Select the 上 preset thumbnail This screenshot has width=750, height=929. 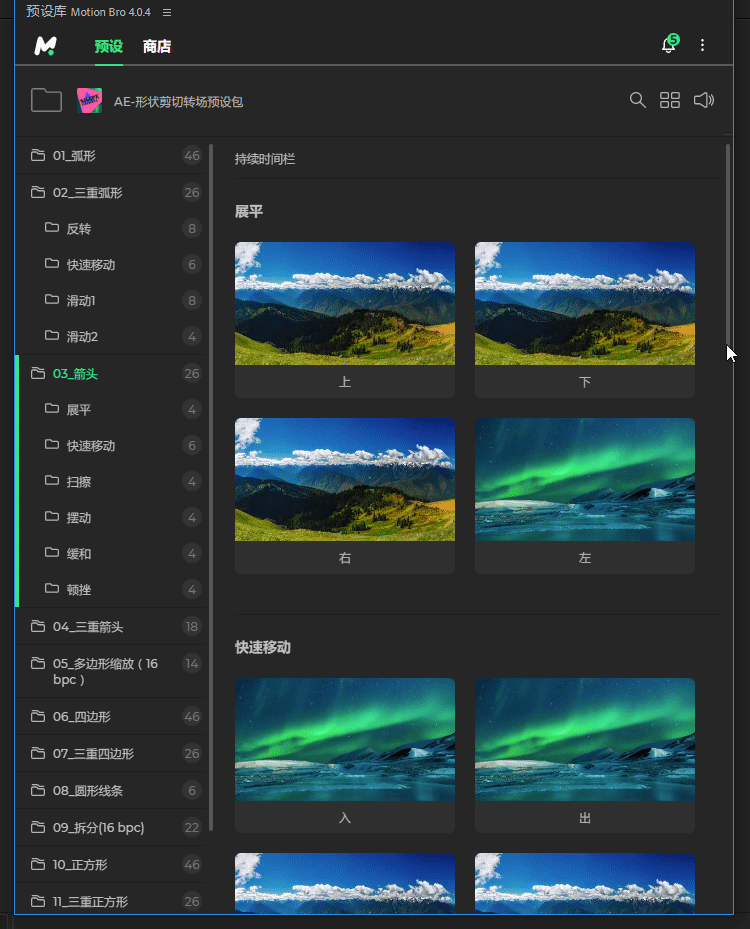tap(345, 320)
